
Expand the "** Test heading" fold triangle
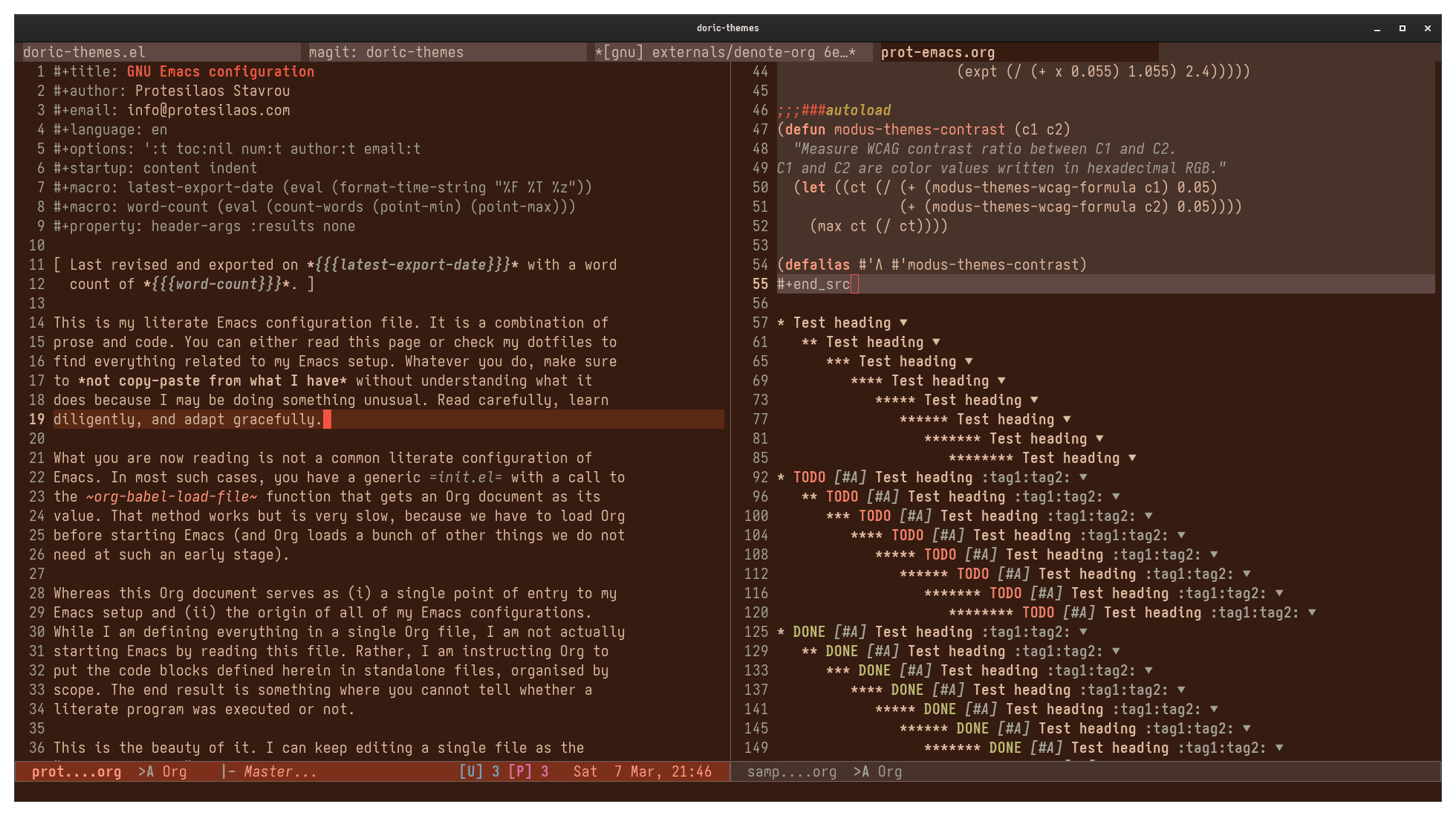[936, 342]
